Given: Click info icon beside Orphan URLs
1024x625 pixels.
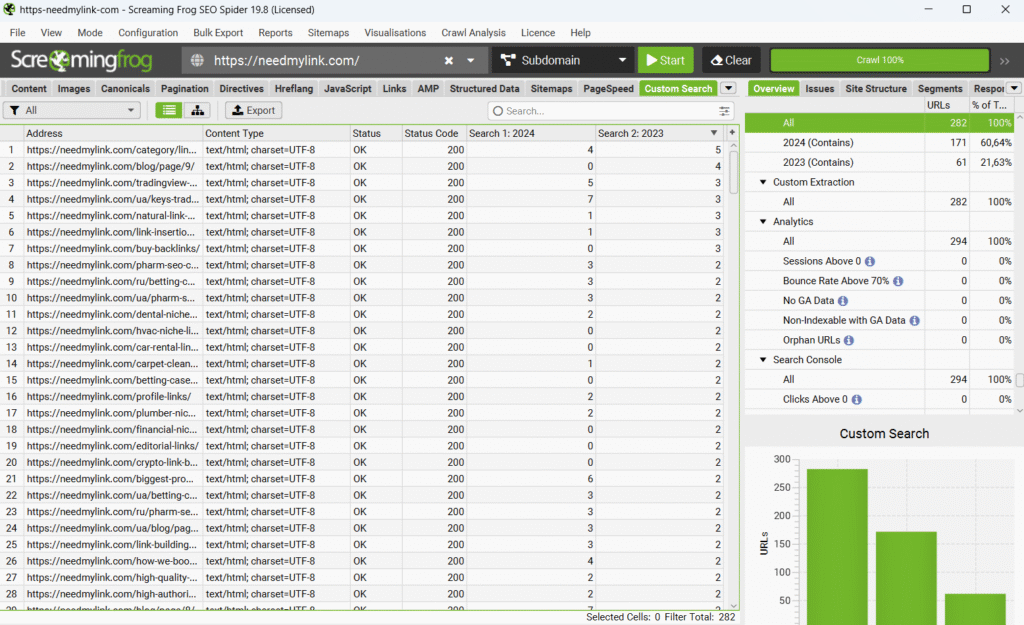Looking at the screenshot, I should coord(849,340).
